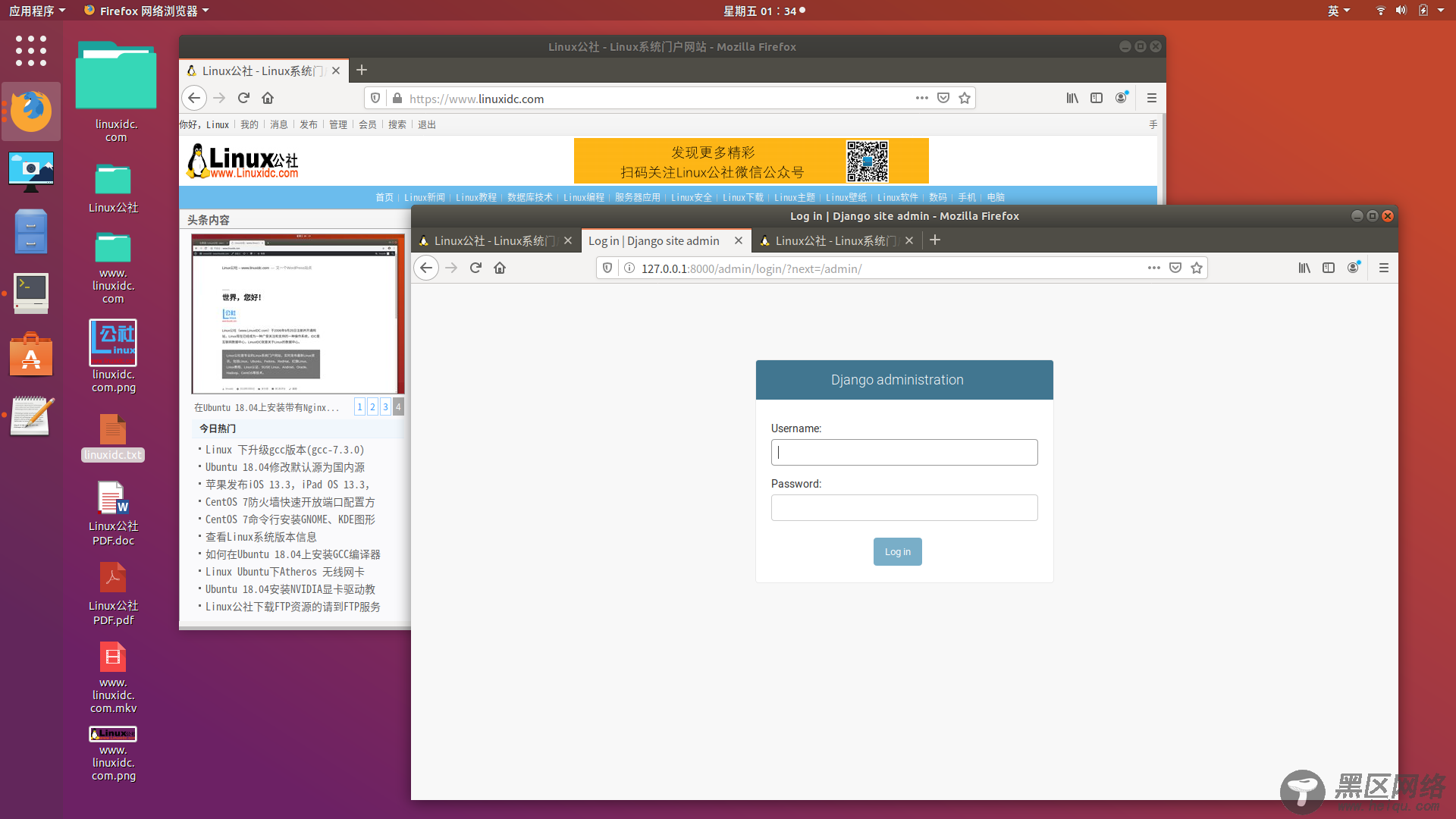Open input method 英 dropdown
1456x819 pixels.
pyautogui.click(x=1338, y=11)
